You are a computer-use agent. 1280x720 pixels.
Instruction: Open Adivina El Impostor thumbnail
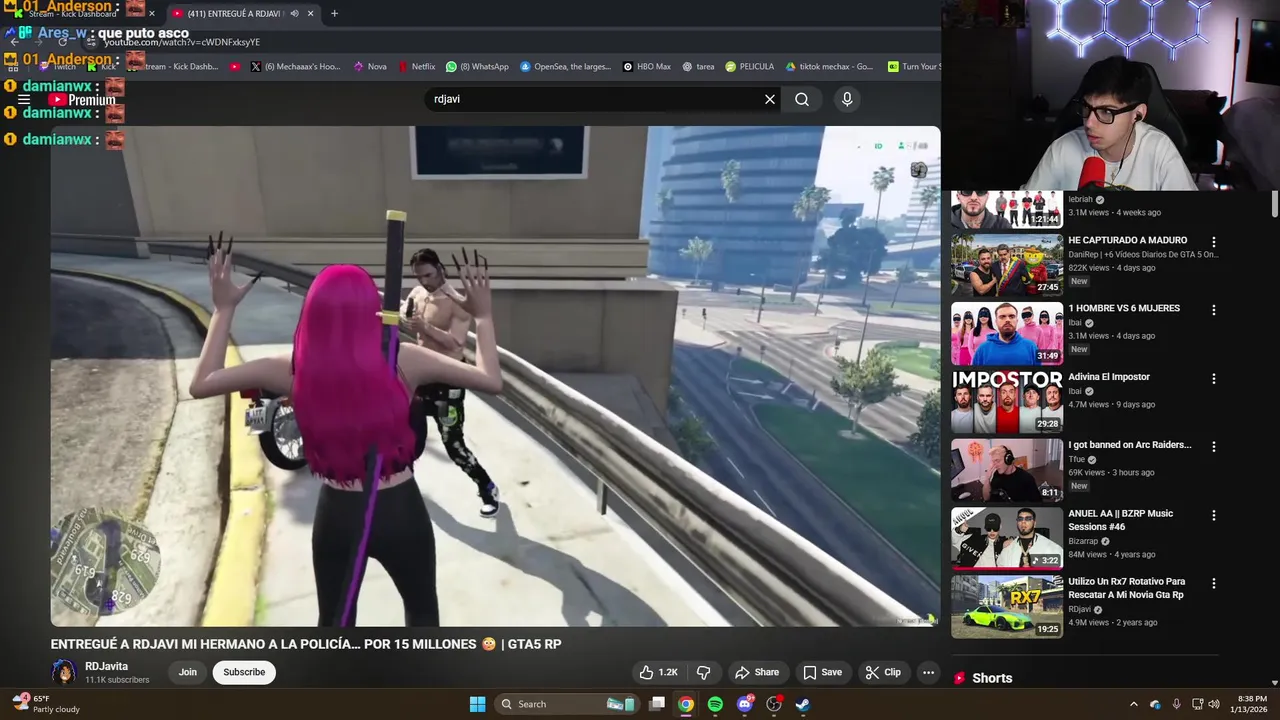tap(1007, 402)
